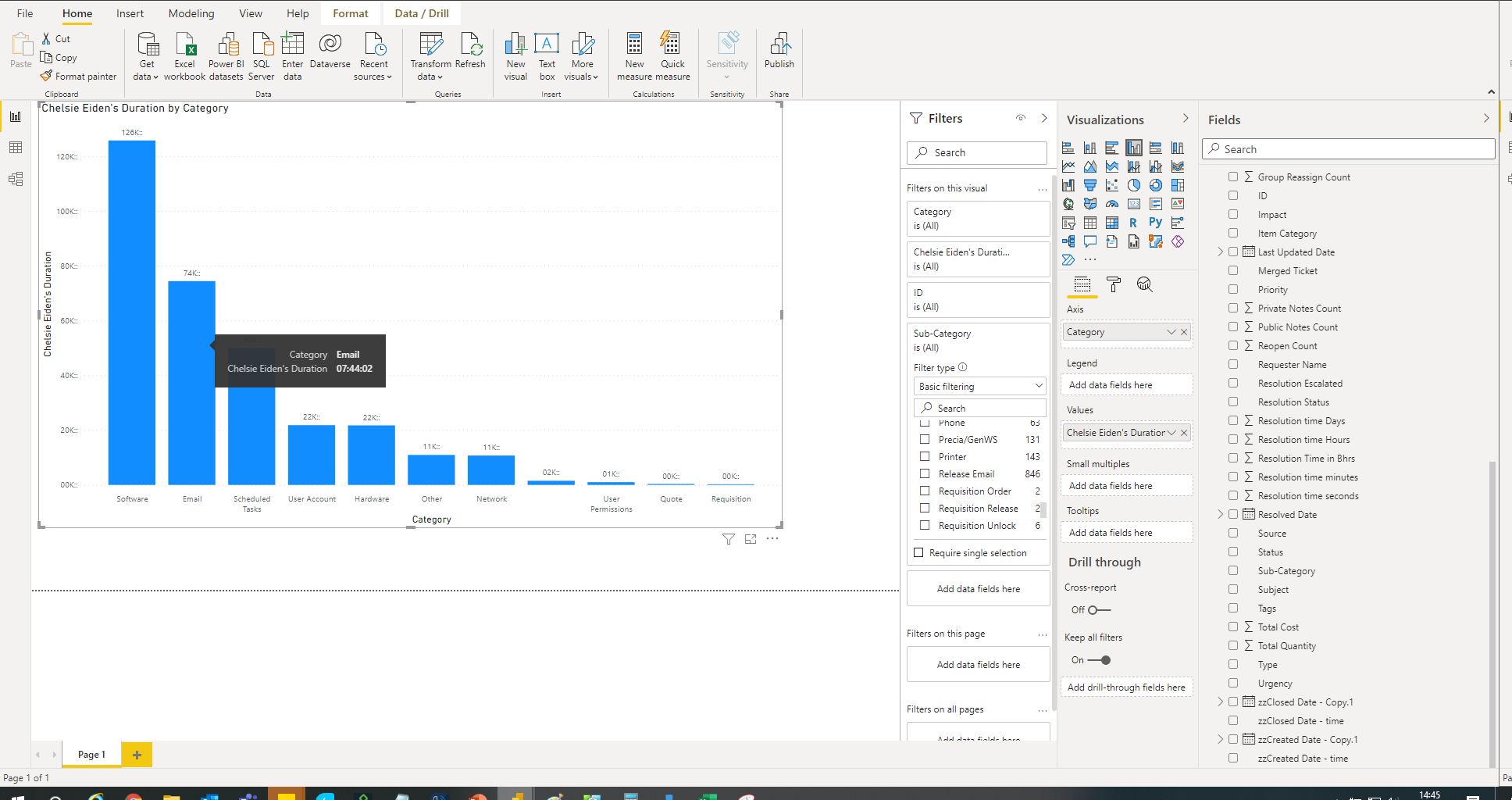Open the Axis Category field dropdown
Screen dimensions: 1512x800
1171,332
